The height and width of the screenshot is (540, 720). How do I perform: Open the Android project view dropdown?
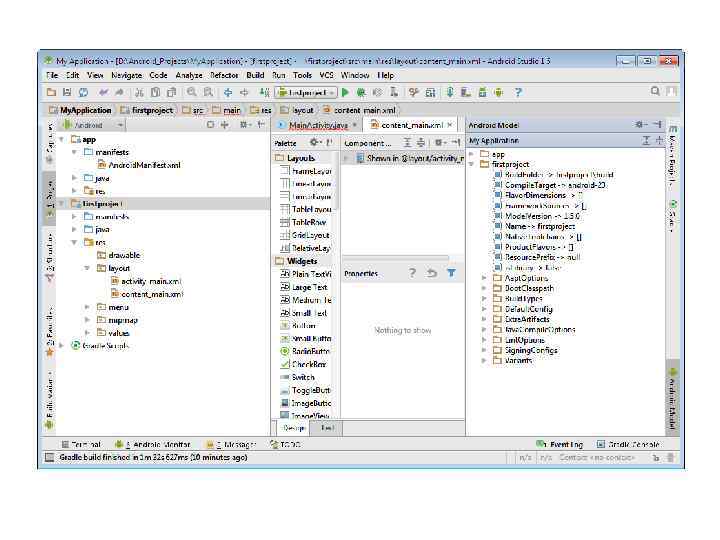click(93, 125)
